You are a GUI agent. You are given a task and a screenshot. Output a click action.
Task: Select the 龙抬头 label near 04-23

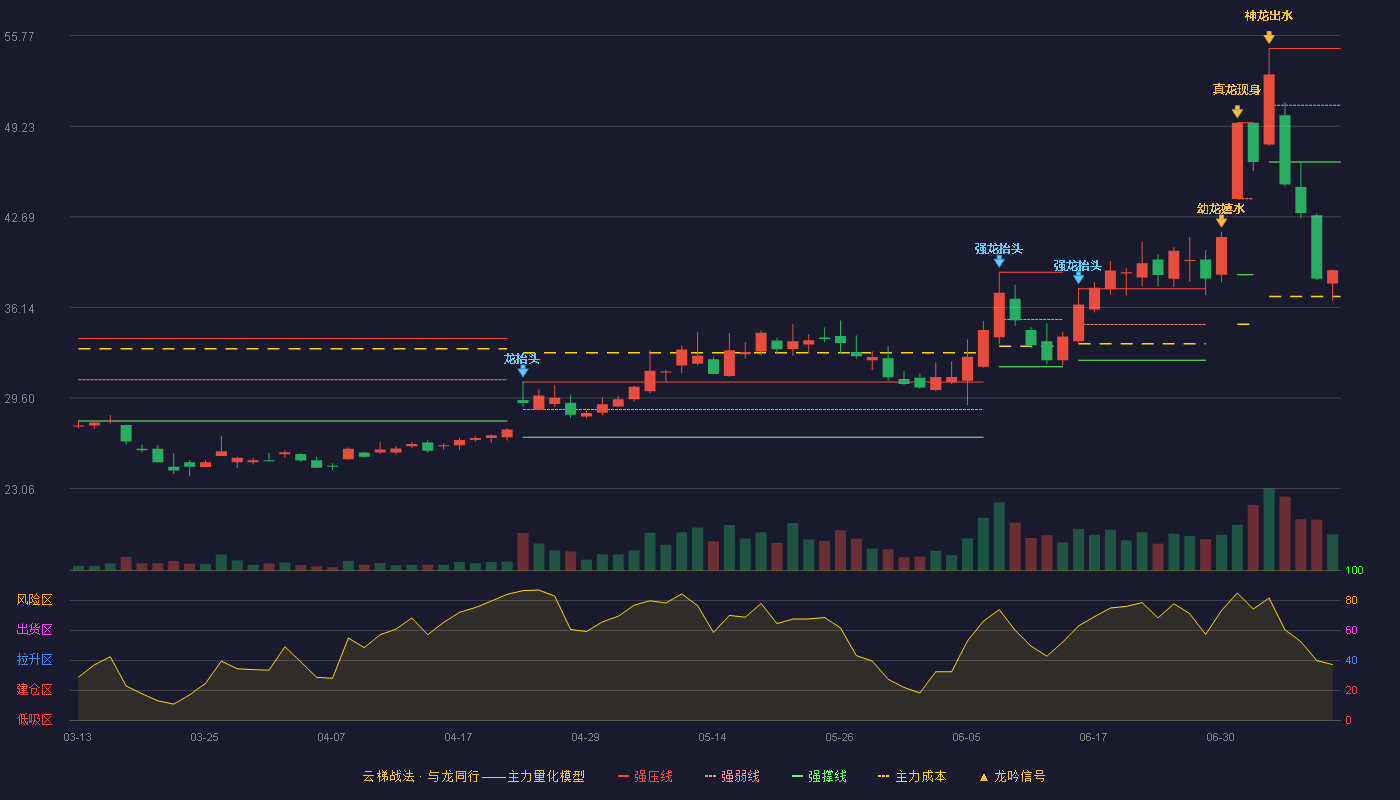pos(522,358)
